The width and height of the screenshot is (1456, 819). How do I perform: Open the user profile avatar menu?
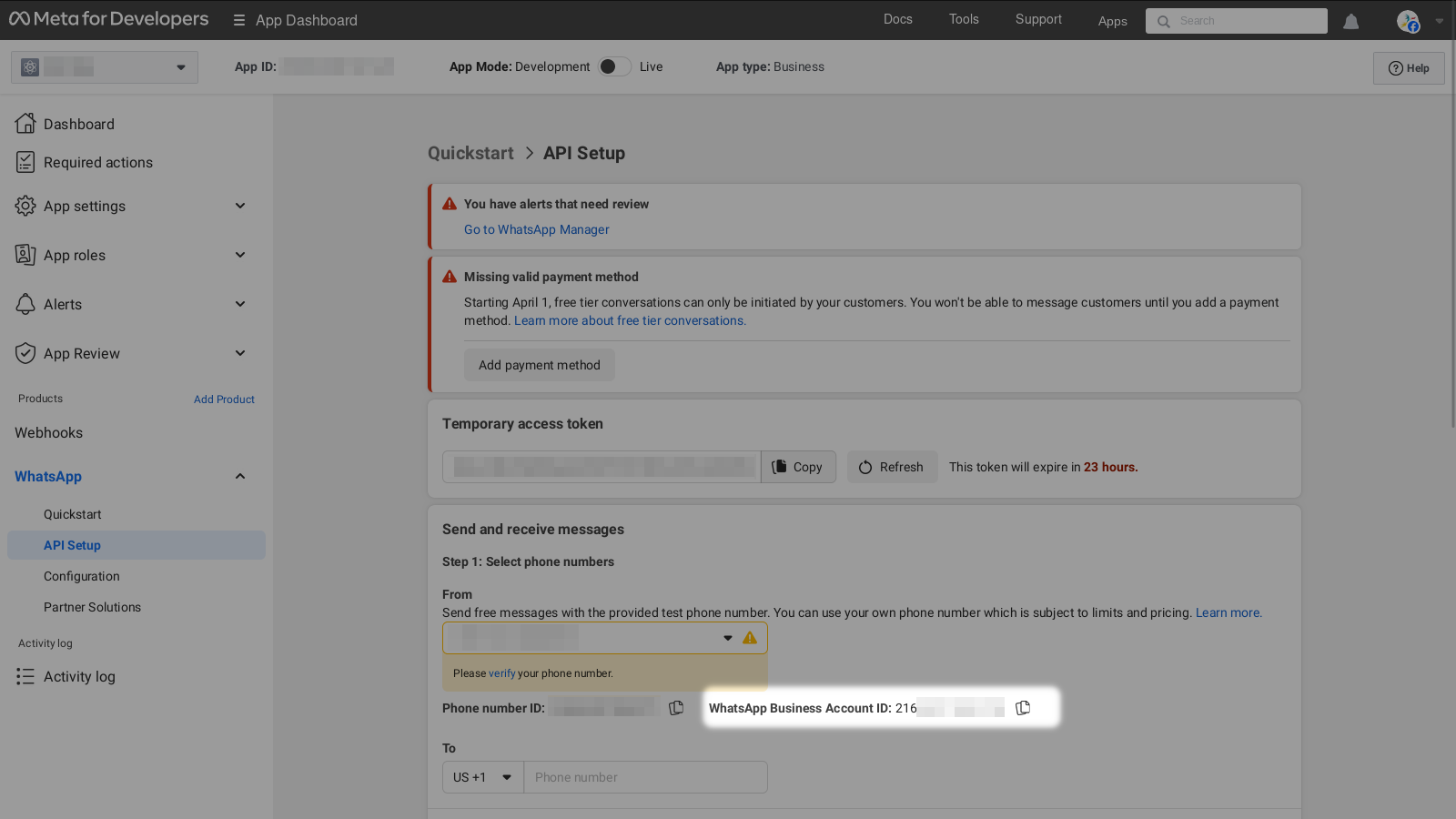point(1408,21)
